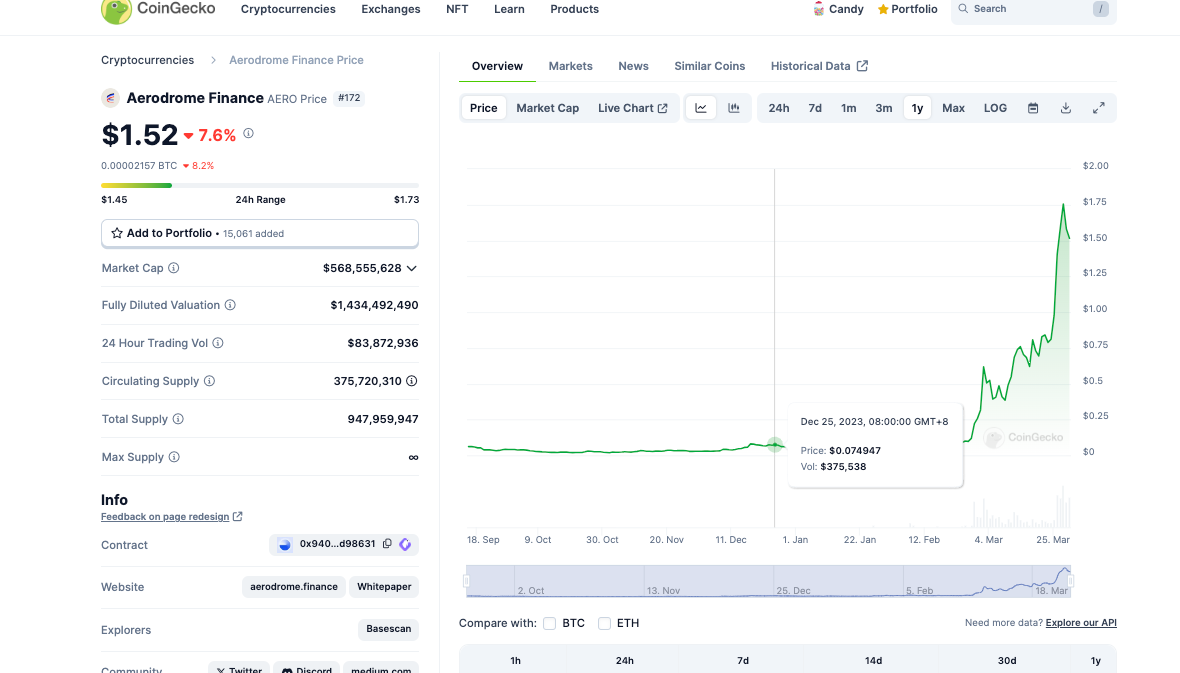The width and height of the screenshot is (1180, 673).
Task: Open the Candy rewards icon
Action: pos(819,9)
